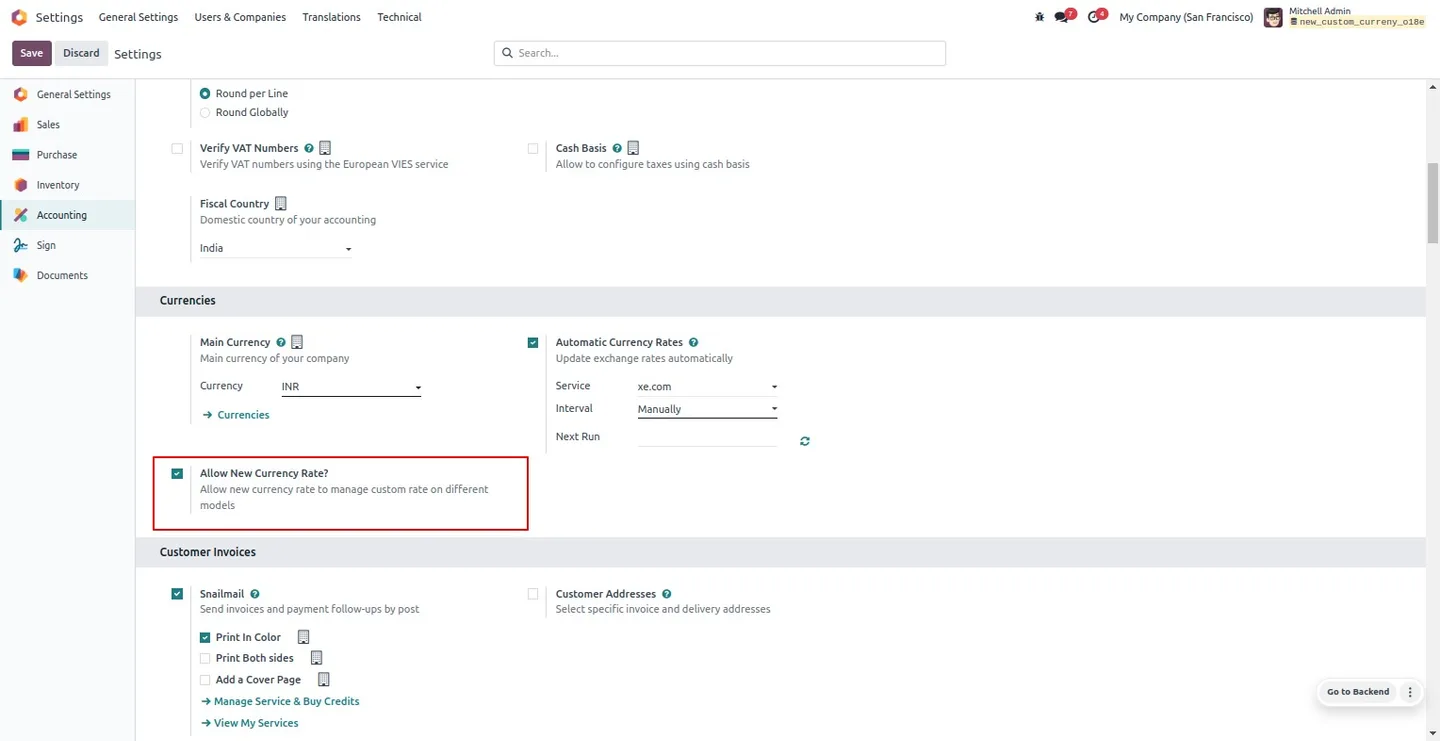This screenshot has height=741, width=1440.
Task: Select the Accounting settings section
Action: point(67,215)
